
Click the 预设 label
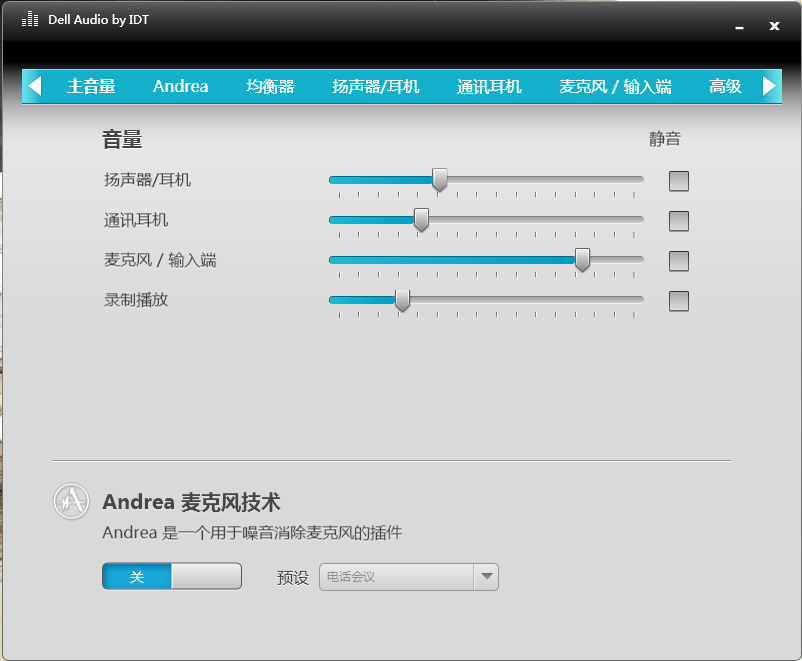(x=293, y=578)
